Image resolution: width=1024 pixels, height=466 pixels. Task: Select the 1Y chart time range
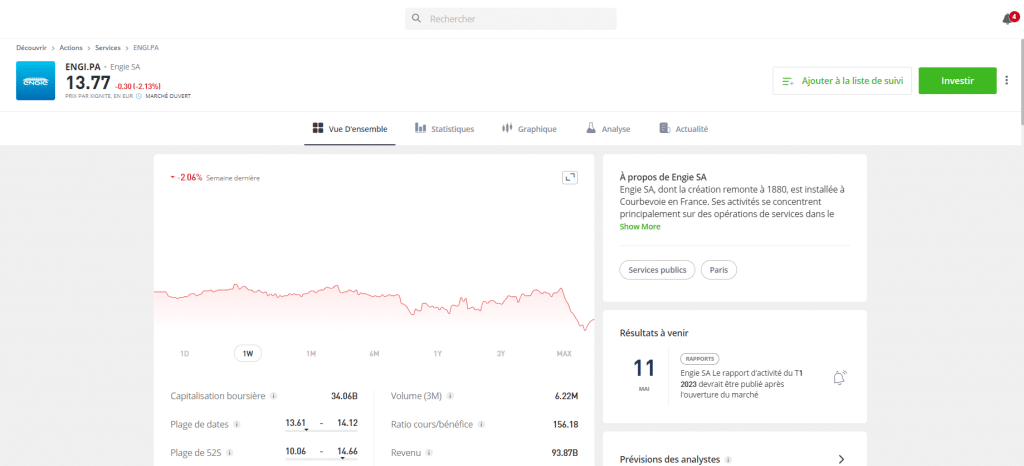coord(437,353)
